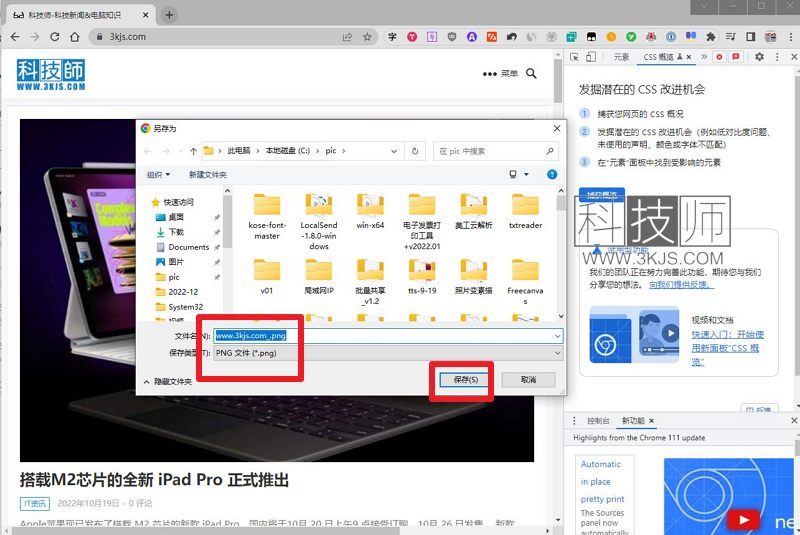This screenshot has height=535, width=800.
Task: Select 桌面 in navigation pane
Action: point(176,217)
